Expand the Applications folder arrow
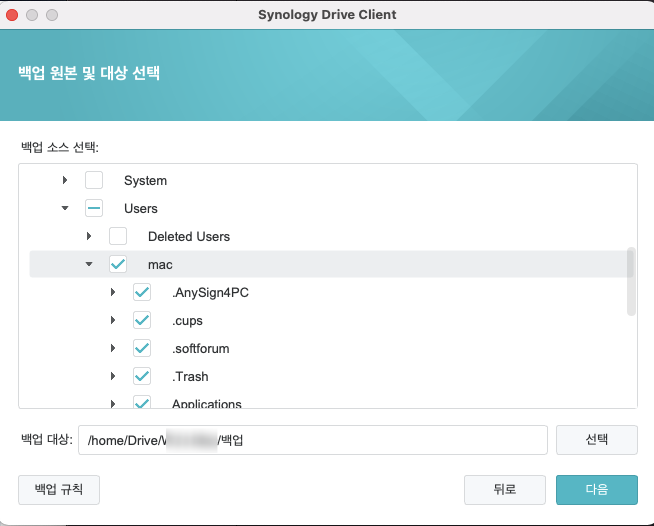 (x=113, y=403)
